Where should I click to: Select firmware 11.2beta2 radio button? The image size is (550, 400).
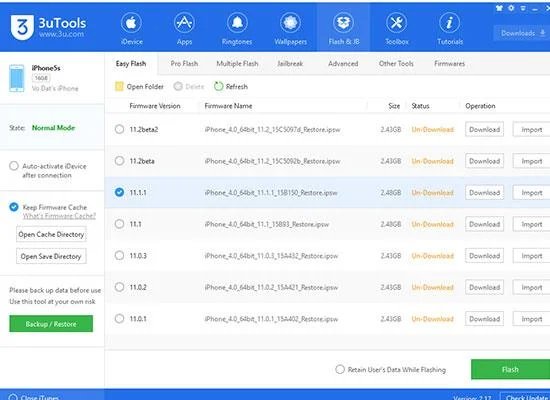pos(119,129)
